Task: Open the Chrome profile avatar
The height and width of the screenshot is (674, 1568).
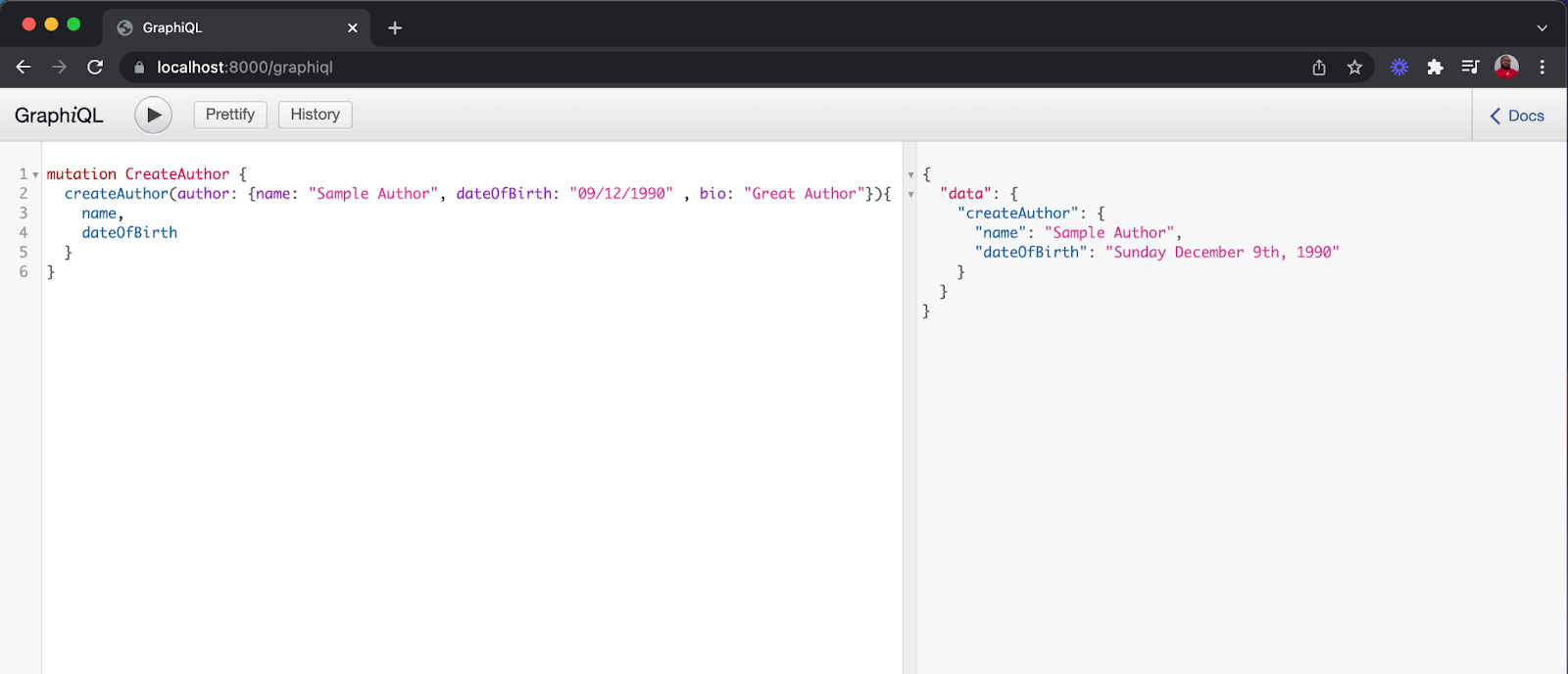Action: click(x=1506, y=67)
